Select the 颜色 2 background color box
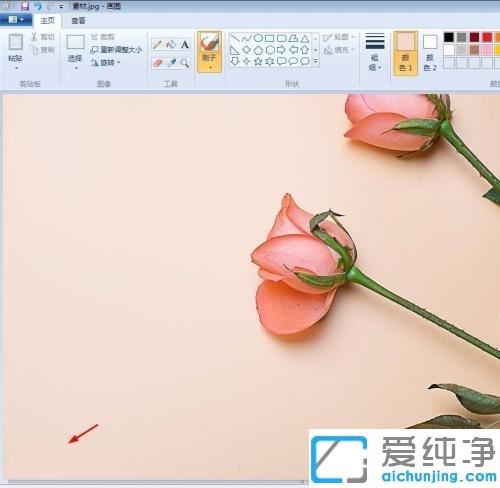Screen dimensions: 500x488 [x=430, y=53]
